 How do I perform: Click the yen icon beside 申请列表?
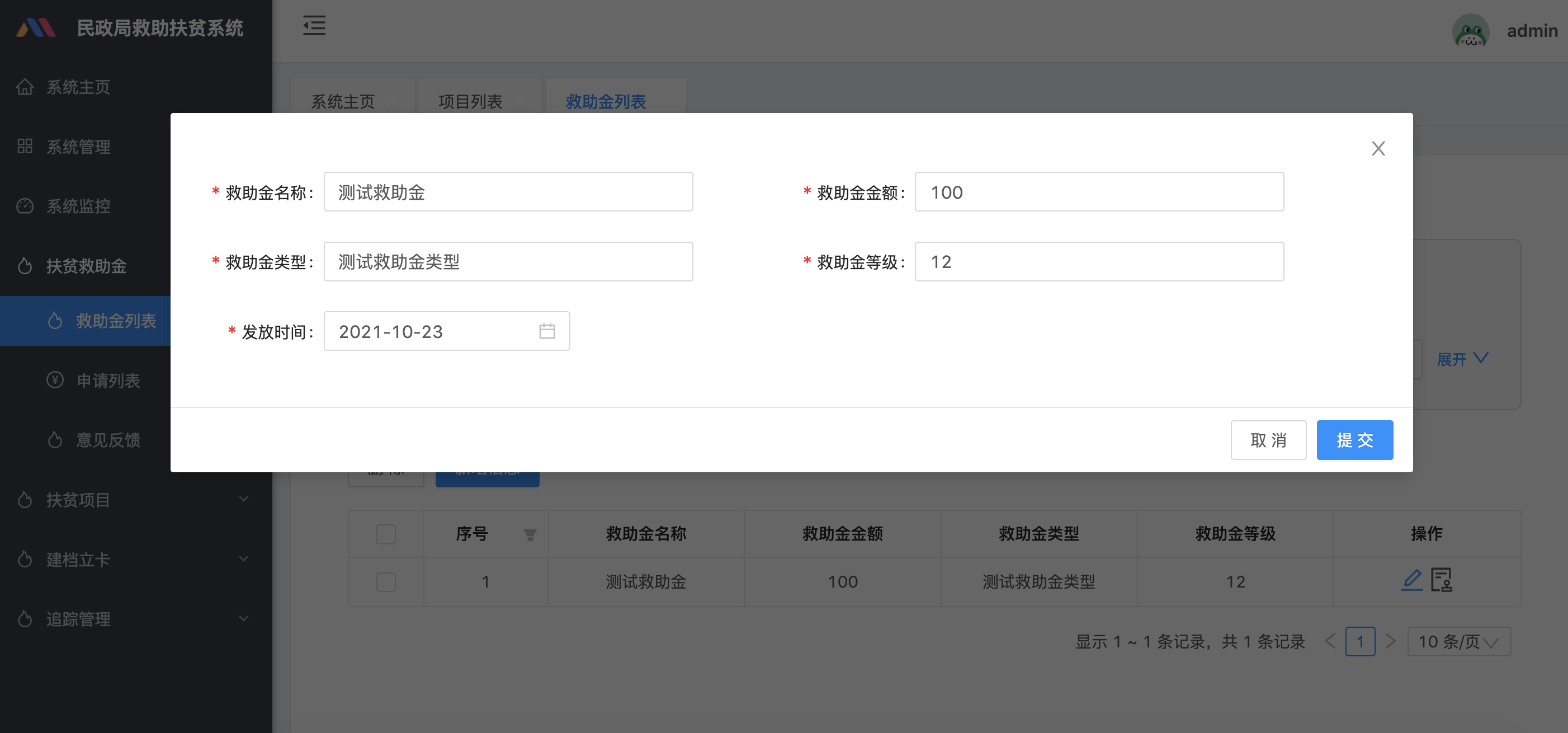(55, 380)
